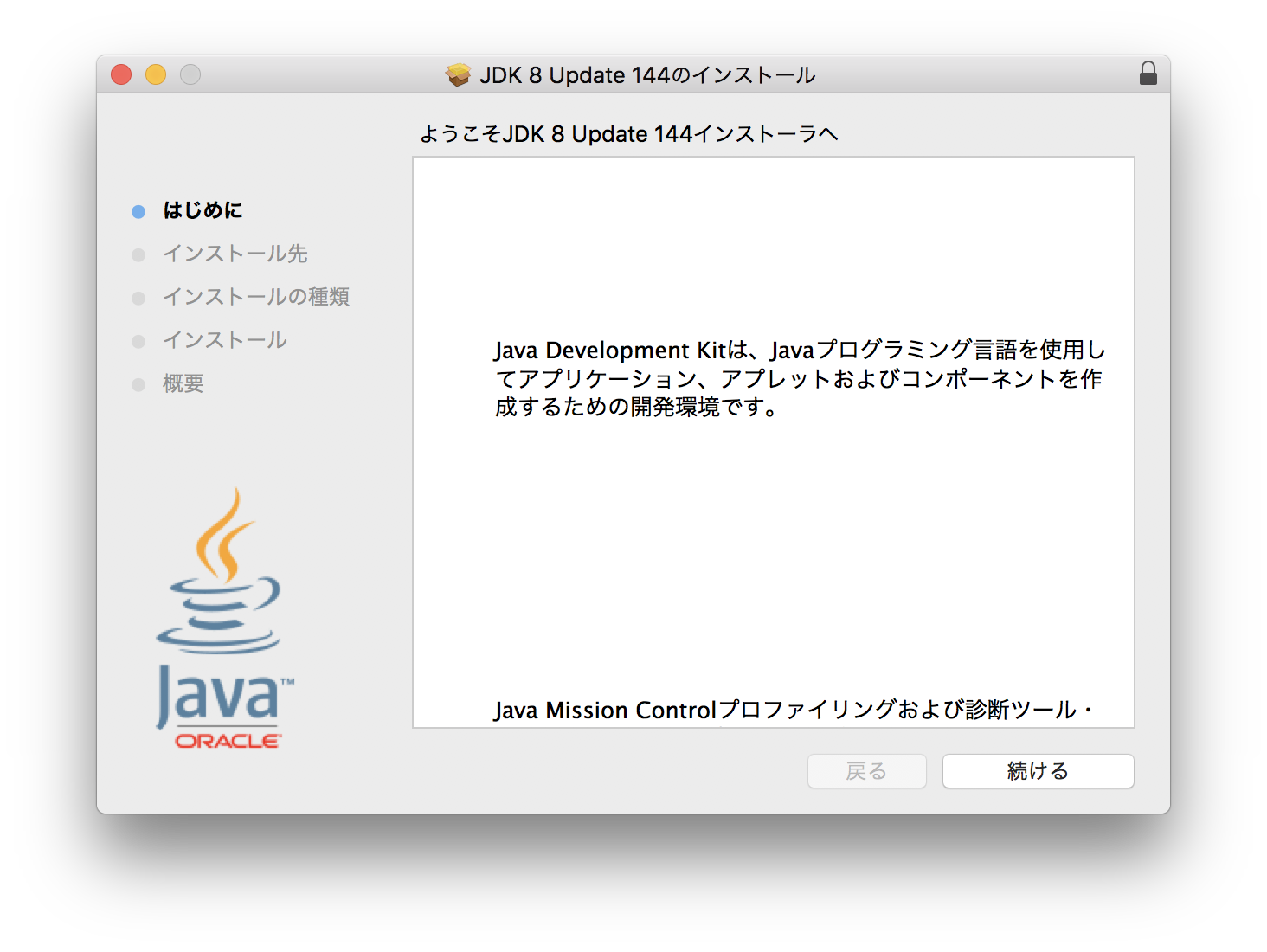The image size is (1267, 952).
Task: Select インストール先 in the step list
Action: tap(234, 254)
